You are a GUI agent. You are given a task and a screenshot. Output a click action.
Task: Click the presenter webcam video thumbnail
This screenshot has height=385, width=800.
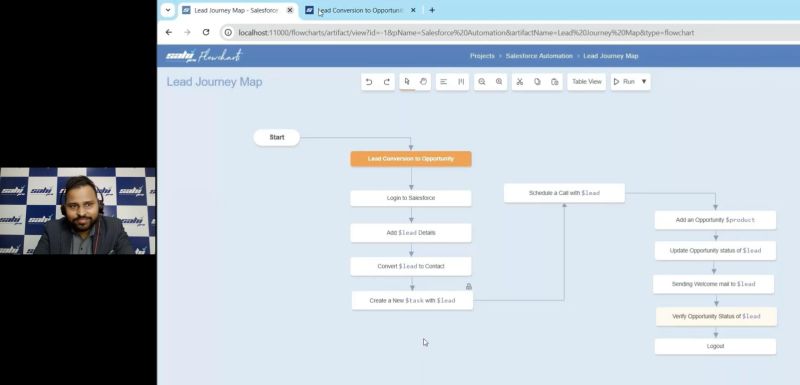pyautogui.click(x=78, y=211)
